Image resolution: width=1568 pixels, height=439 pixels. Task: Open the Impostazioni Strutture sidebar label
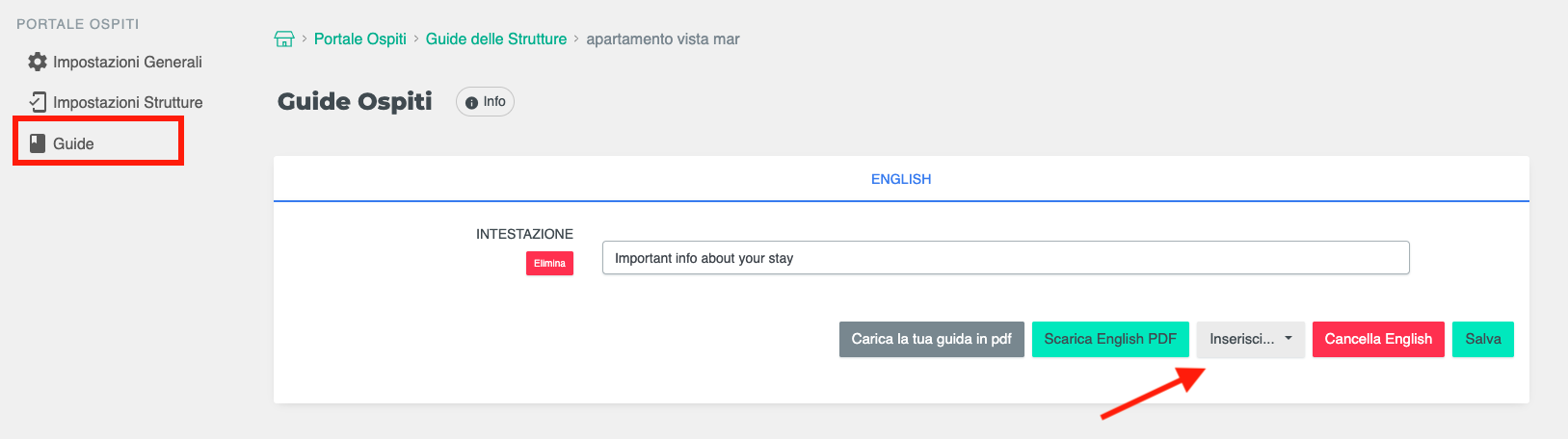[127, 102]
